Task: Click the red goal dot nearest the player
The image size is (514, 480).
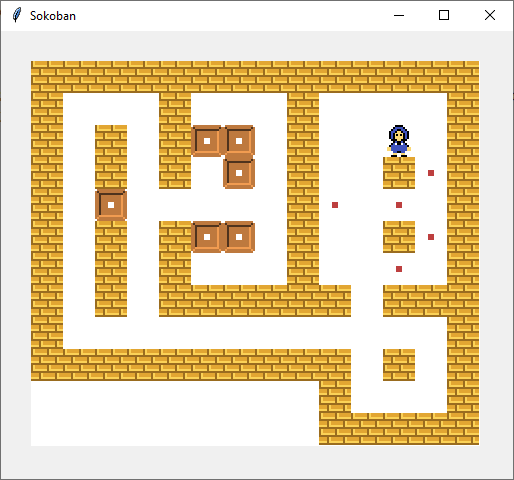Action: click(431, 173)
